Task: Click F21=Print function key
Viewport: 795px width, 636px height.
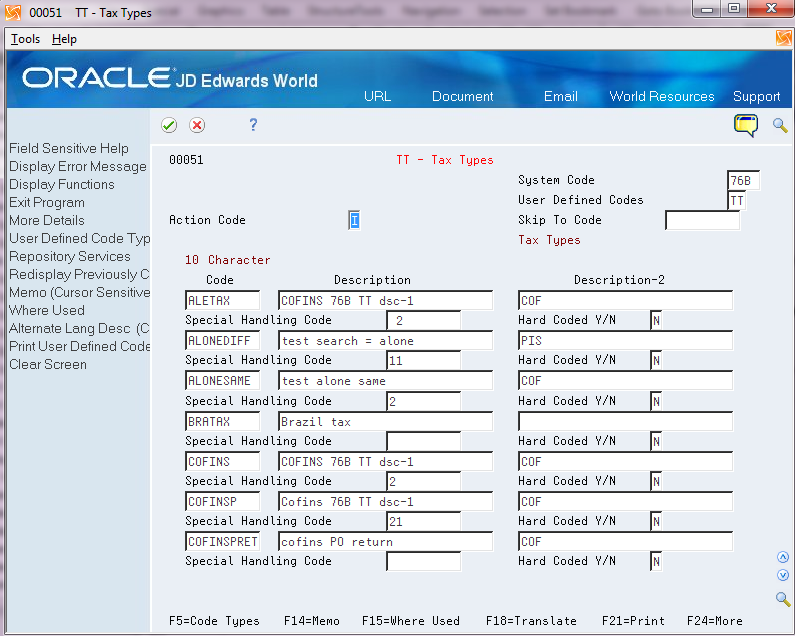Action: pyautogui.click(x=633, y=621)
